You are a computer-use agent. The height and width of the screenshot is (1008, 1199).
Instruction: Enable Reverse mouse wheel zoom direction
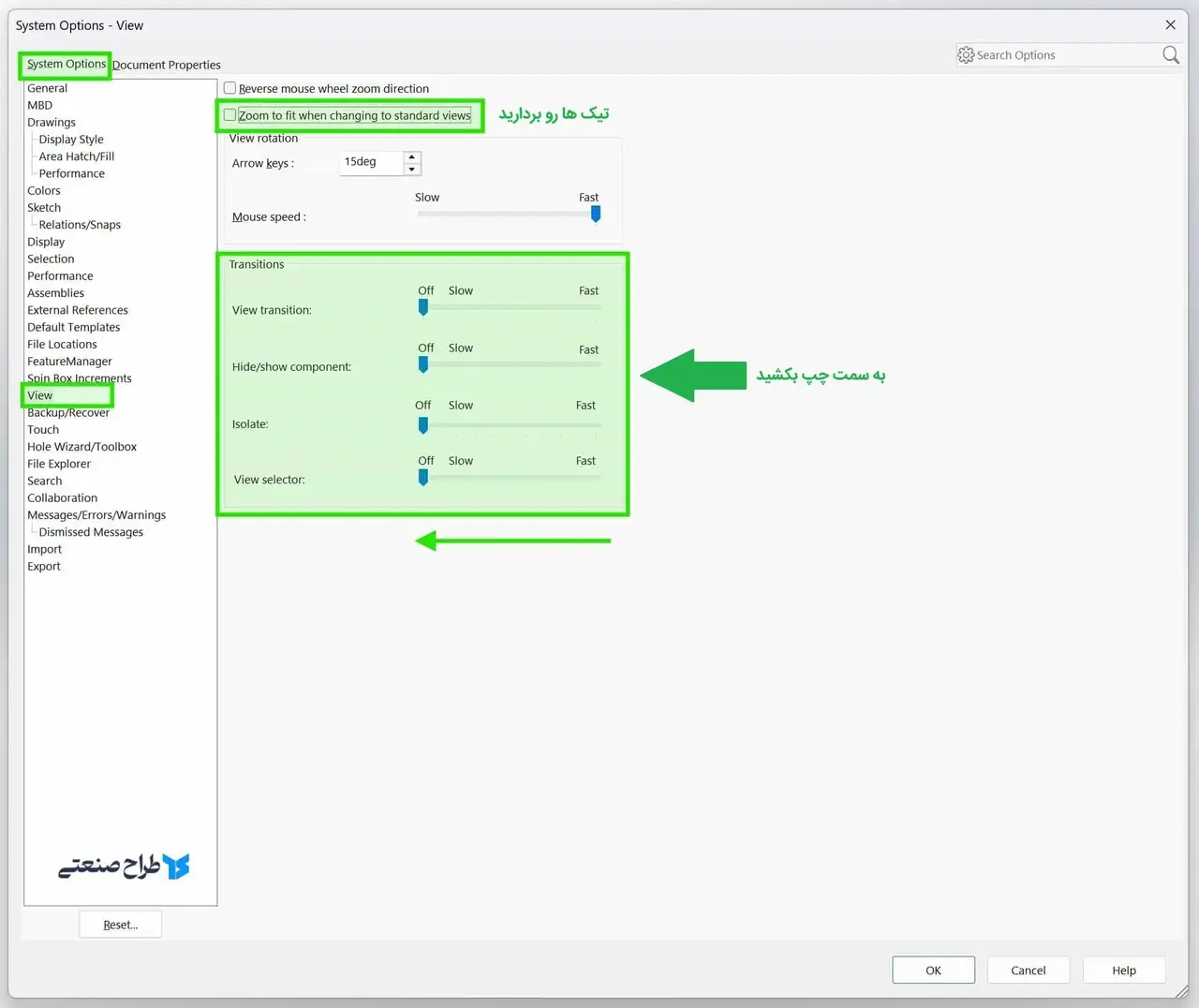pos(229,88)
